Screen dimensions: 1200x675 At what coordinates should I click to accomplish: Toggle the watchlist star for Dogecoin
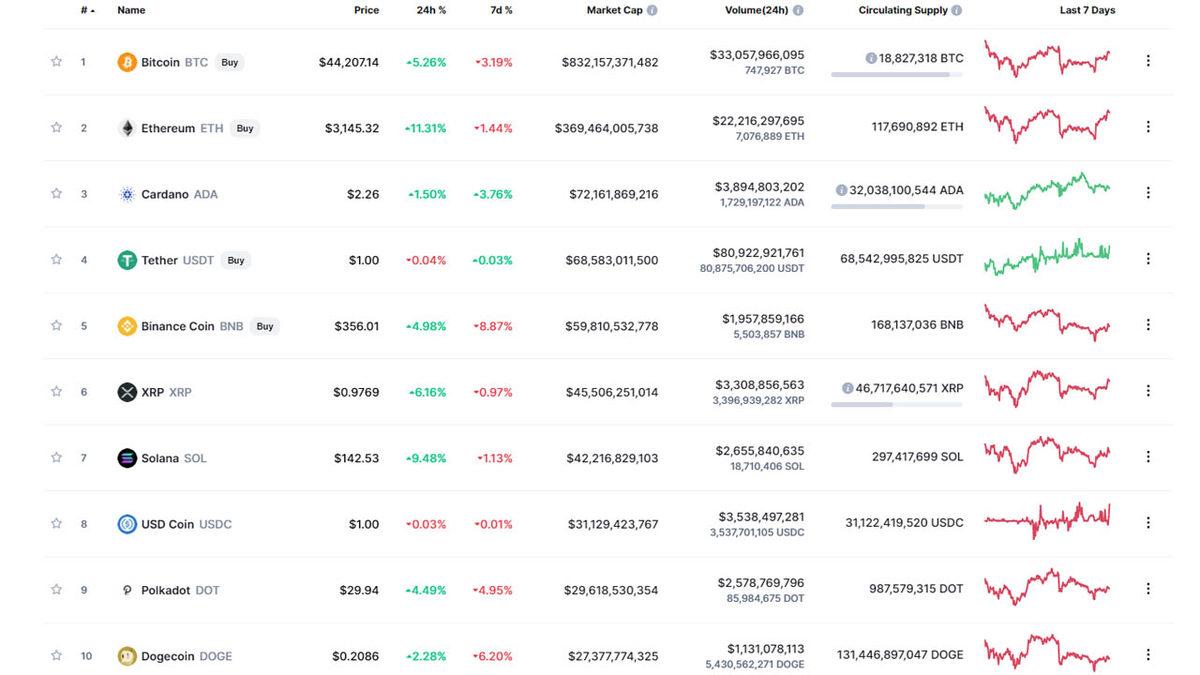tap(56, 655)
